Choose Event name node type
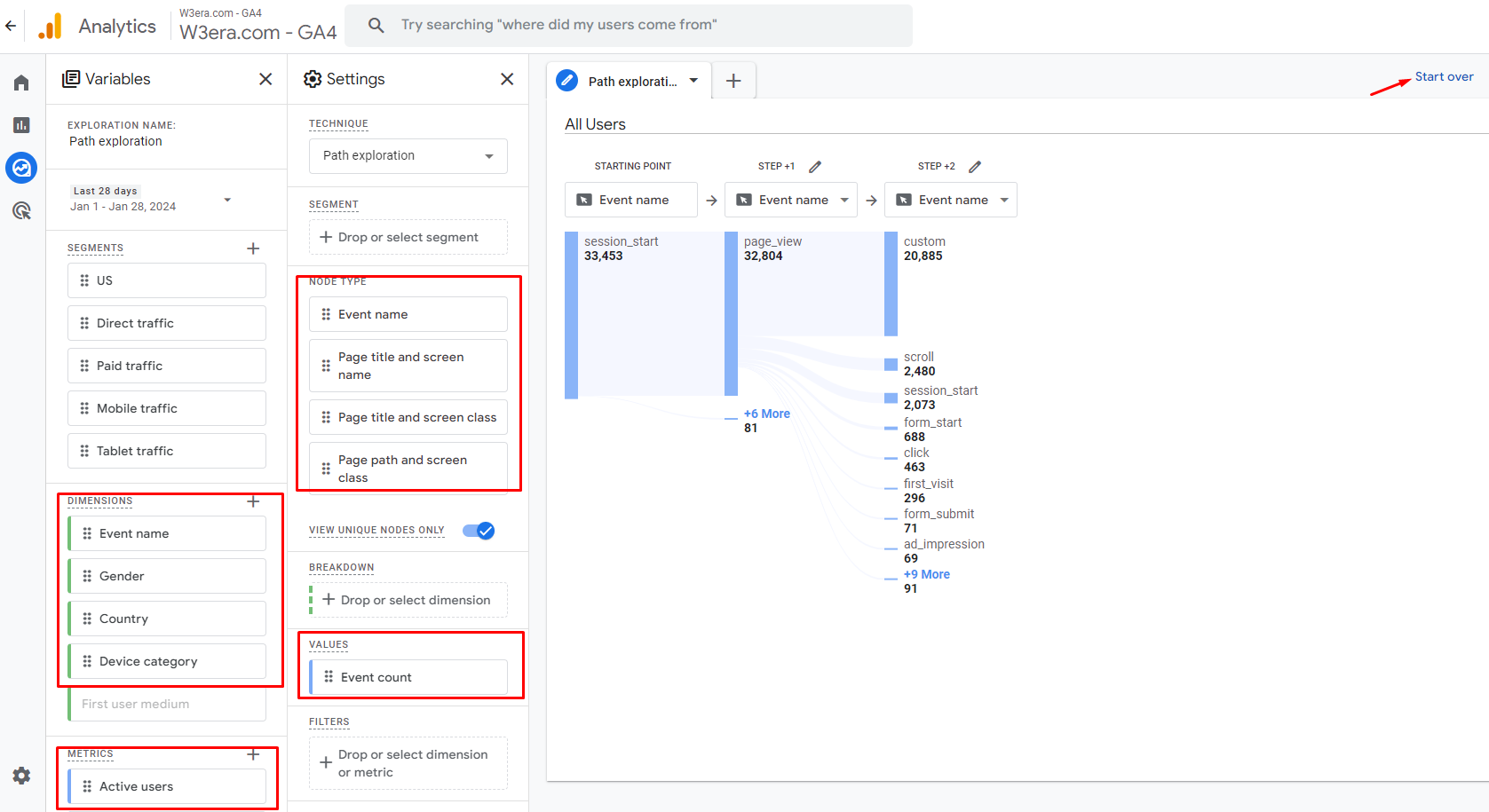The width and height of the screenshot is (1489, 812). (x=408, y=314)
